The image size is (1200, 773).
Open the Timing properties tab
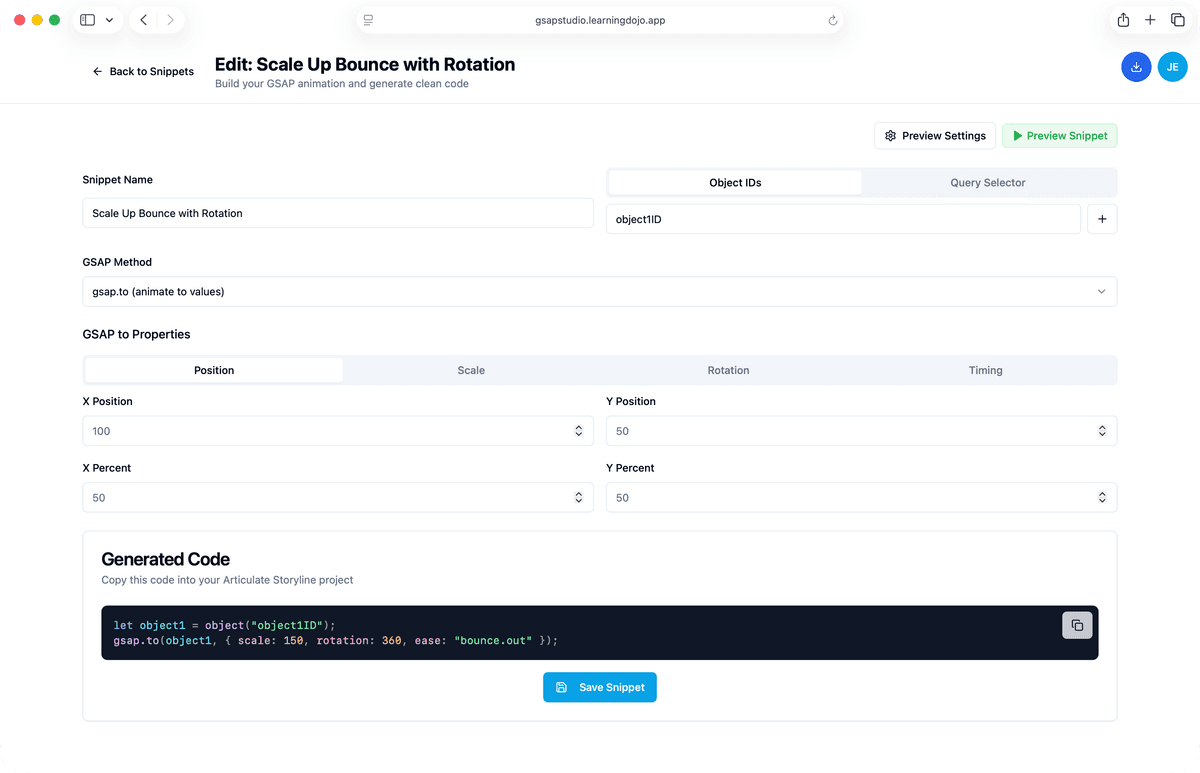pyautogui.click(x=985, y=370)
